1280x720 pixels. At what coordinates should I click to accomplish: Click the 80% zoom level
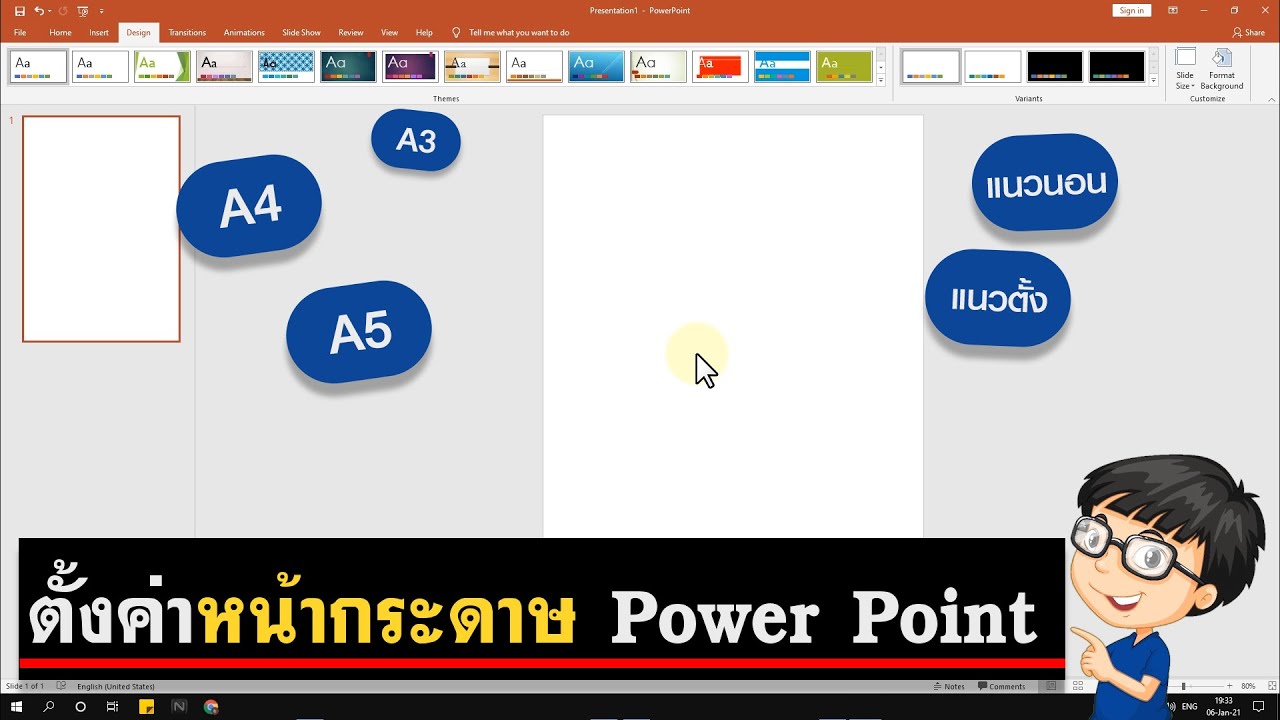1248,686
